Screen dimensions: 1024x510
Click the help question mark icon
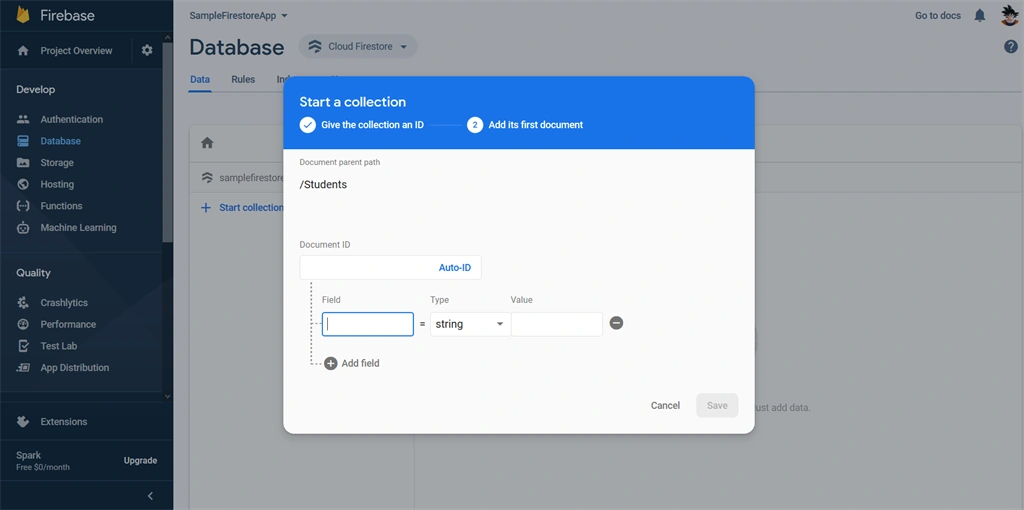(x=1010, y=46)
